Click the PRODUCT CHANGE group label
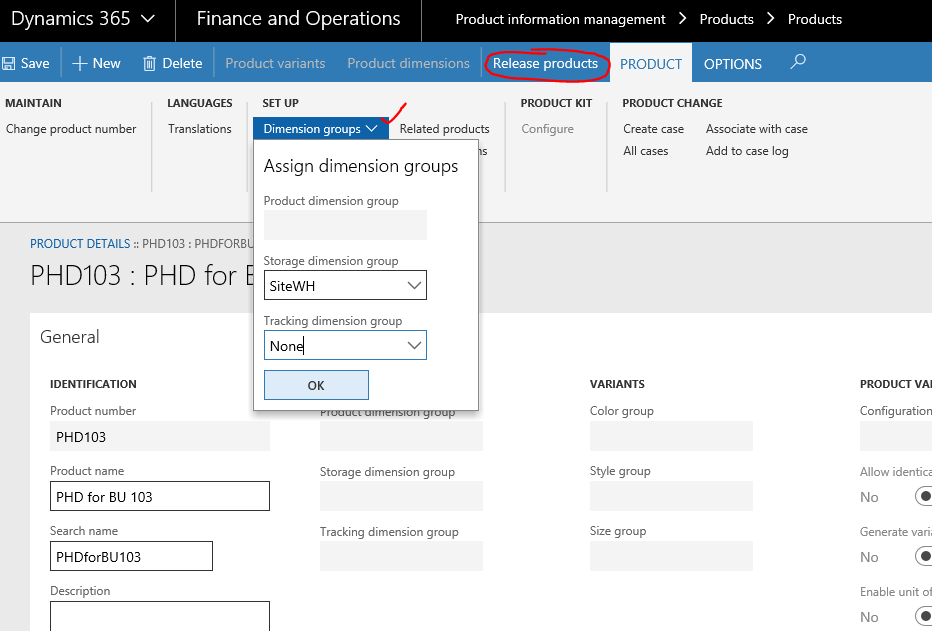This screenshot has height=631, width=932. pyautogui.click(x=672, y=103)
